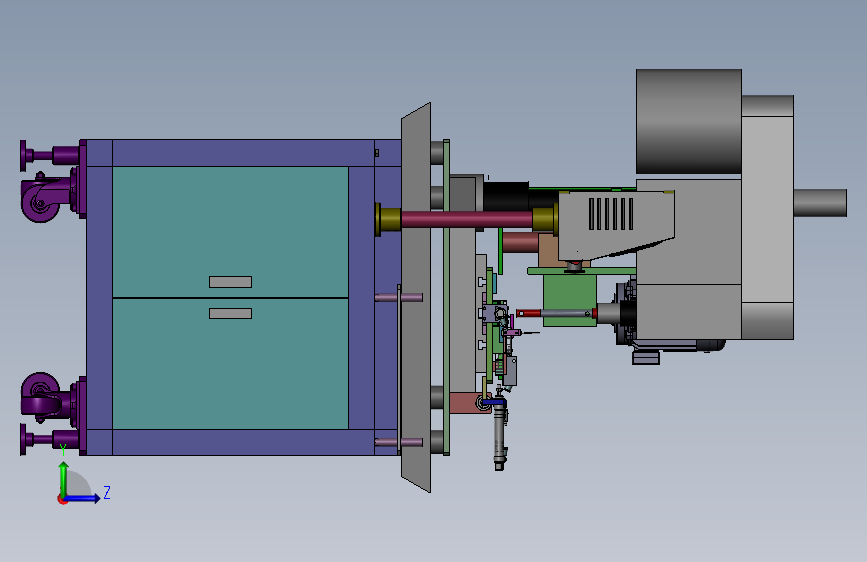Click the green Y axis arrow of triad
867x562 pixels.
(x=64, y=478)
